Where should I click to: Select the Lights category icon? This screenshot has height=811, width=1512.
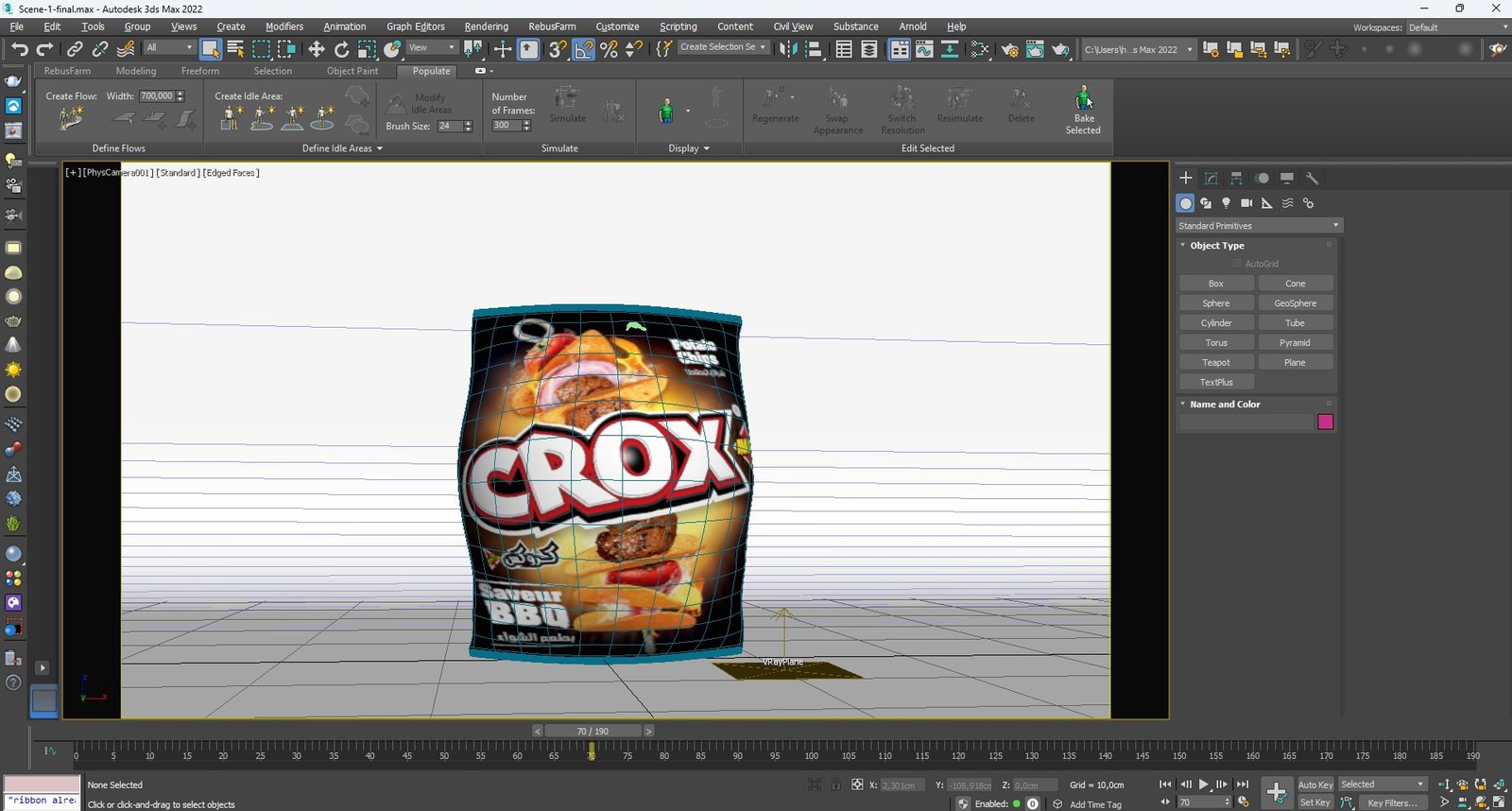(1226, 203)
